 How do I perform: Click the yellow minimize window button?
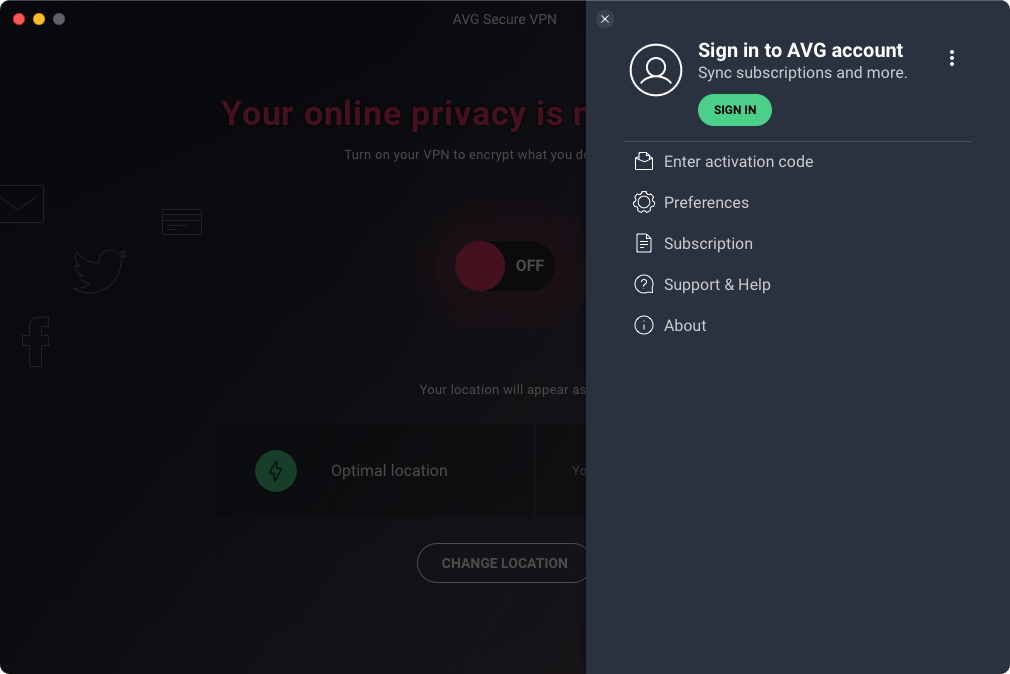pos(39,19)
